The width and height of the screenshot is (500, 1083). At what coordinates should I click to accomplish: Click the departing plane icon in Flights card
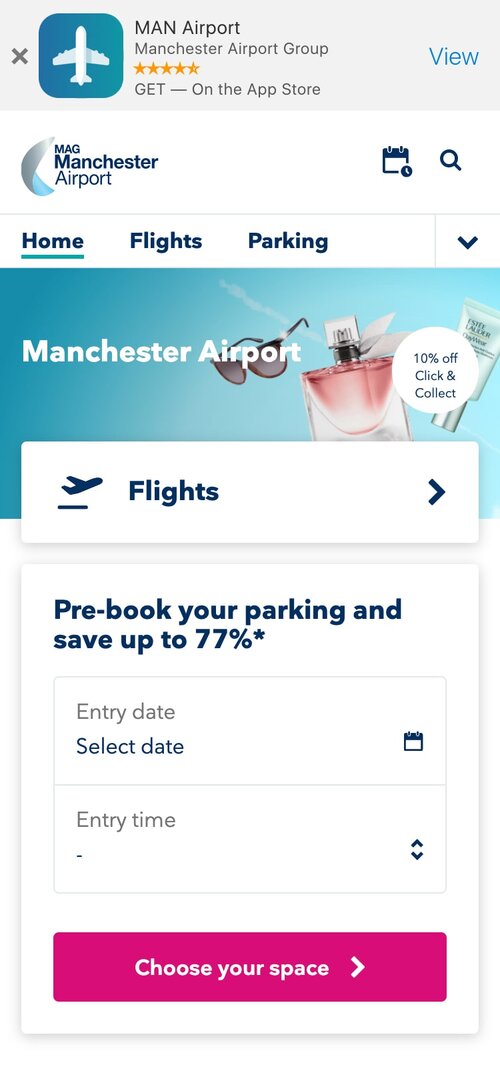click(80, 492)
